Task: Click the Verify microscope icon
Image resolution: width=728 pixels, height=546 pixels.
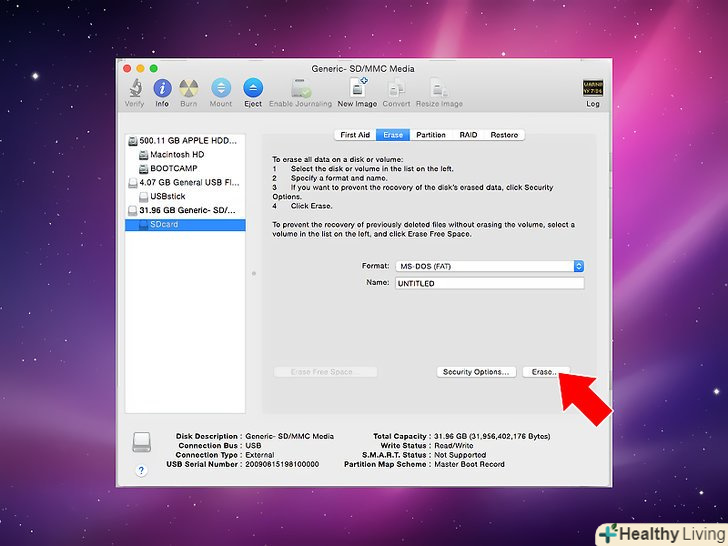Action: click(135, 88)
